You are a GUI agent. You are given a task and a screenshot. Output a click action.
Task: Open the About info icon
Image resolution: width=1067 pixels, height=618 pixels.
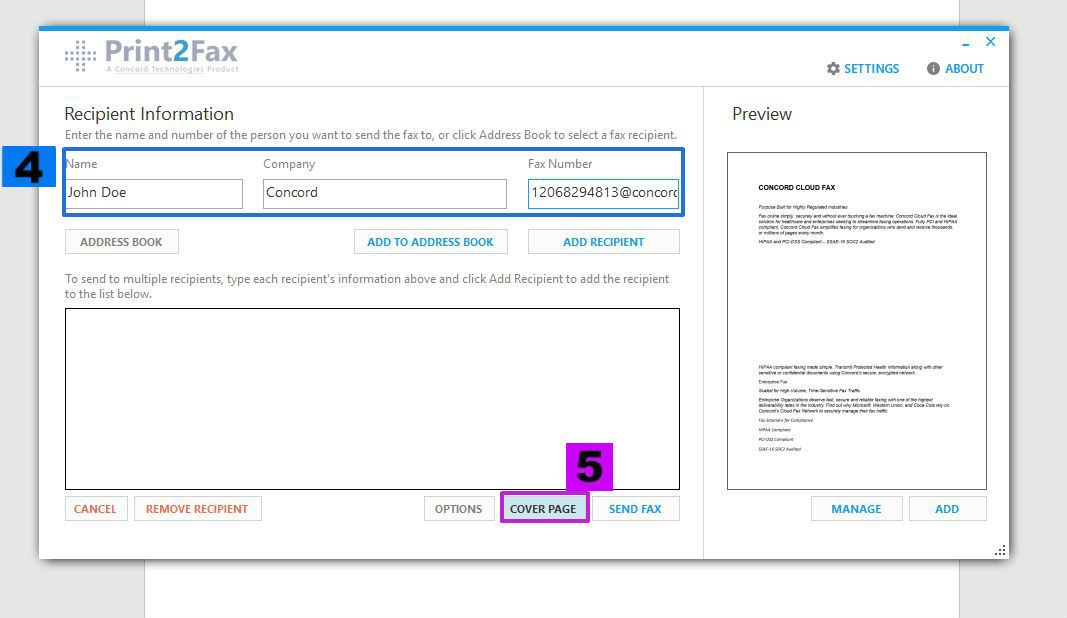pos(933,69)
